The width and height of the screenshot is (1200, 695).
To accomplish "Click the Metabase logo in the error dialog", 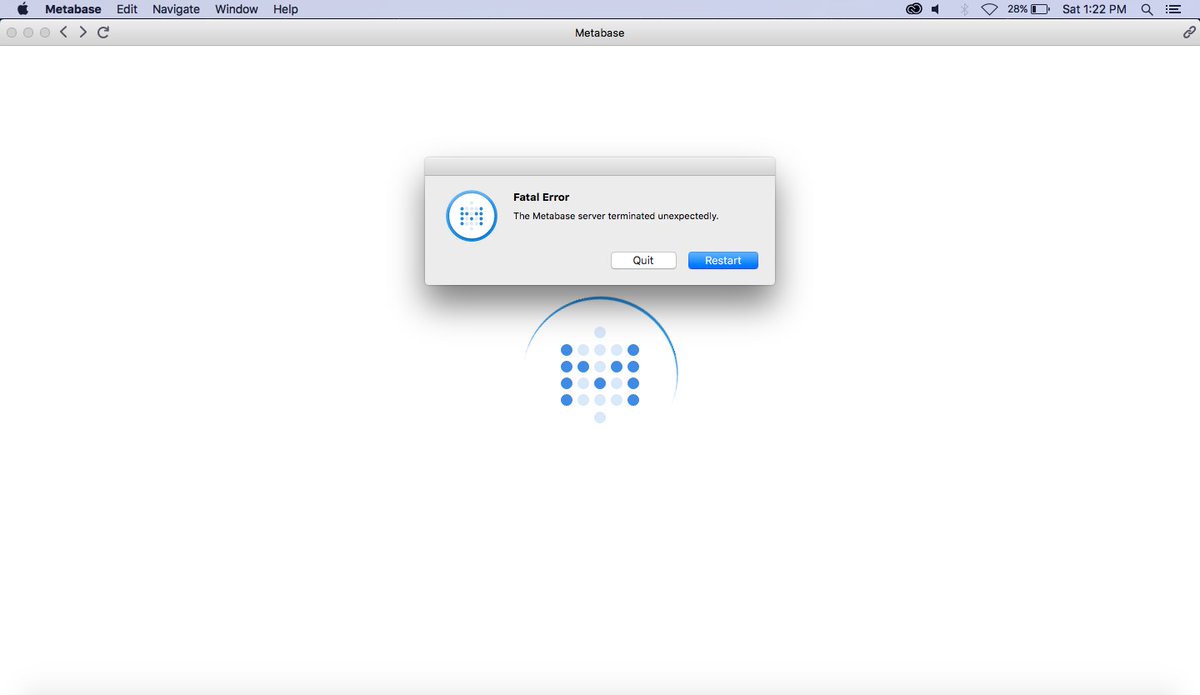I will tap(471, 215).
